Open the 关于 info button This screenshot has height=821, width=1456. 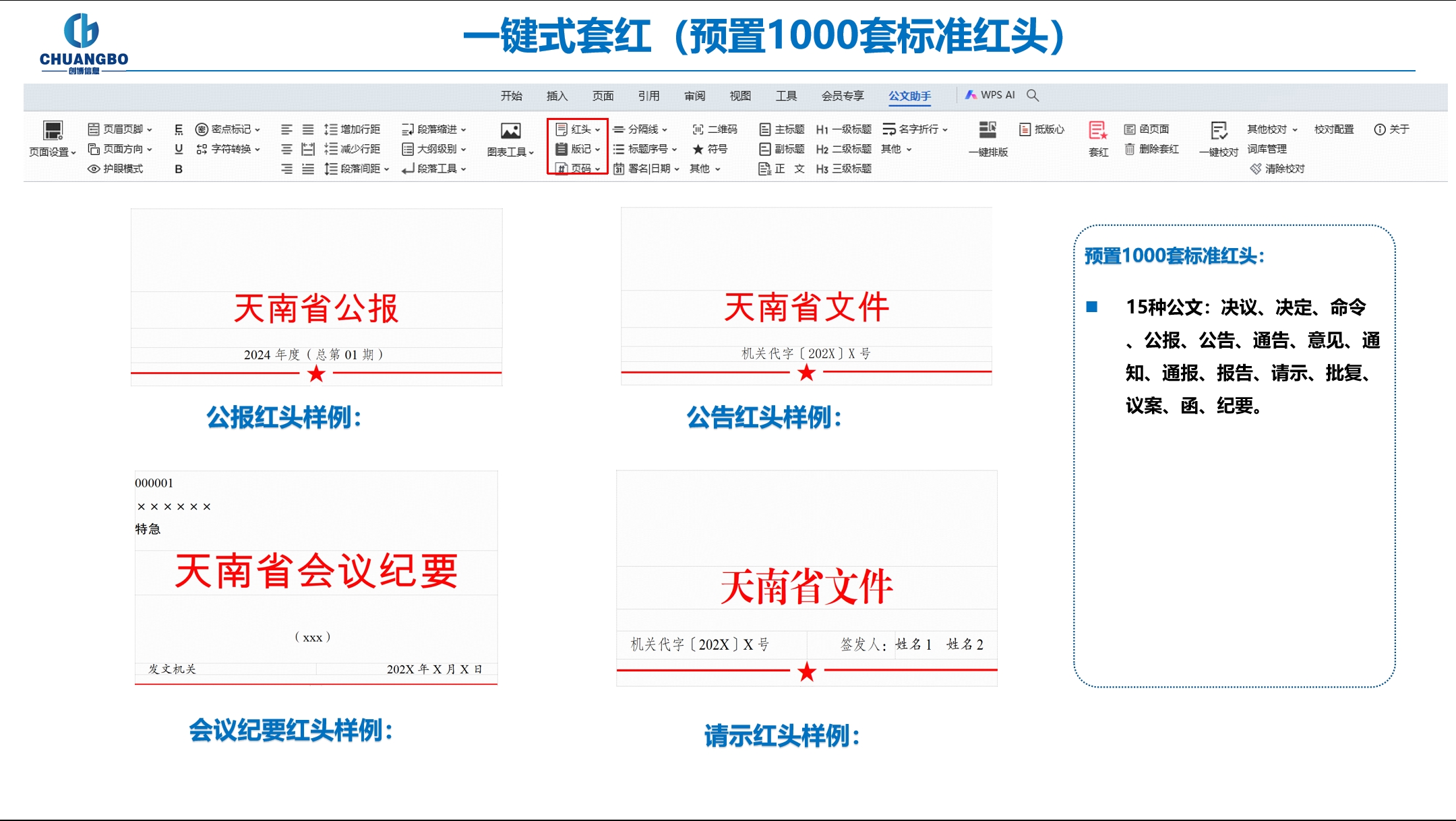pos(1379,129)
